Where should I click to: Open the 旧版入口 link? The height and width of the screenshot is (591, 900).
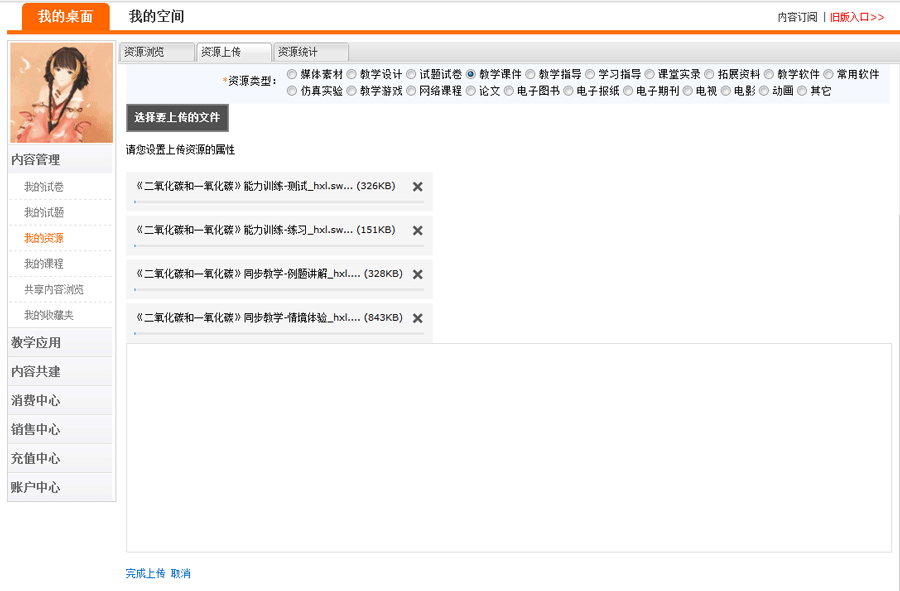[x=857, y=17]
